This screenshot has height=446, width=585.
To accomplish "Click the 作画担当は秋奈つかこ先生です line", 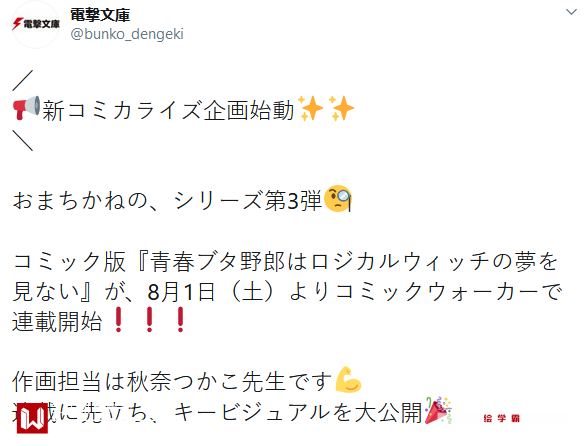I will pyautogui.click(x=172, y=381).
